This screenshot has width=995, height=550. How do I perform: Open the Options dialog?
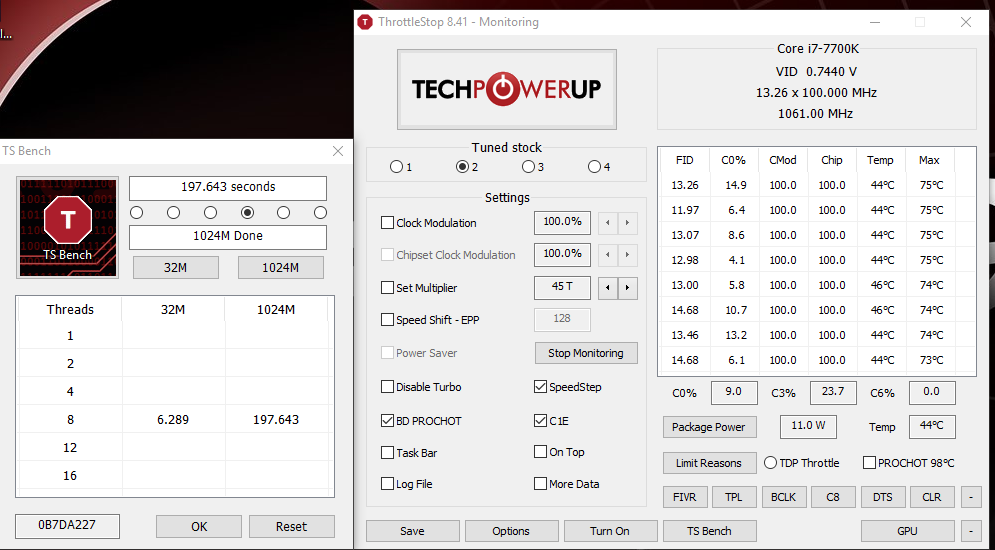coord(511,531)
